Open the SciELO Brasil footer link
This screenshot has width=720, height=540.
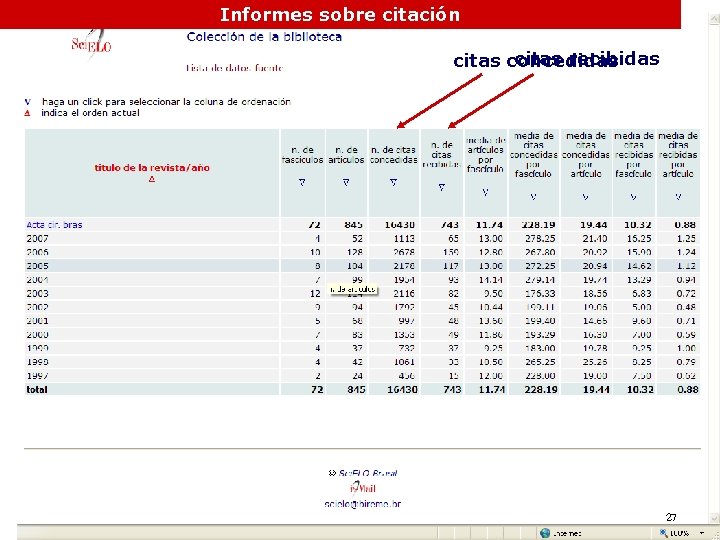coord(368,473)
